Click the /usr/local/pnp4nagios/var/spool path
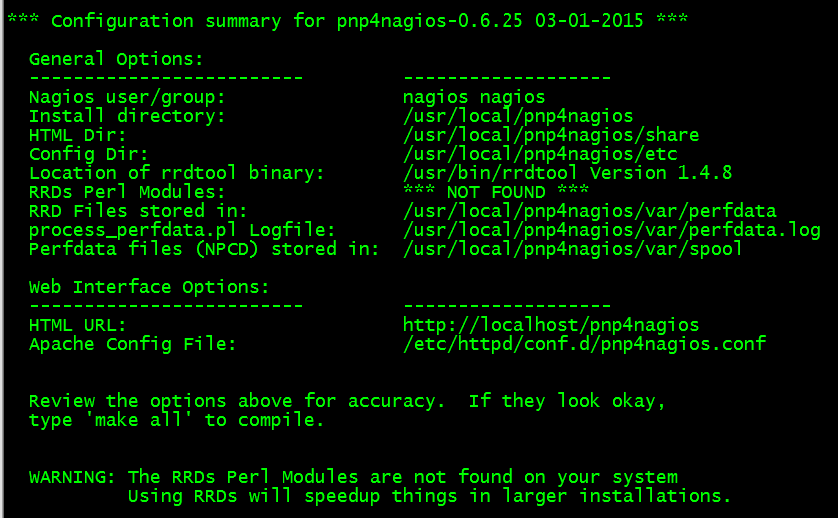The height and width of the screenshot is (518, 838). point(573,249)
